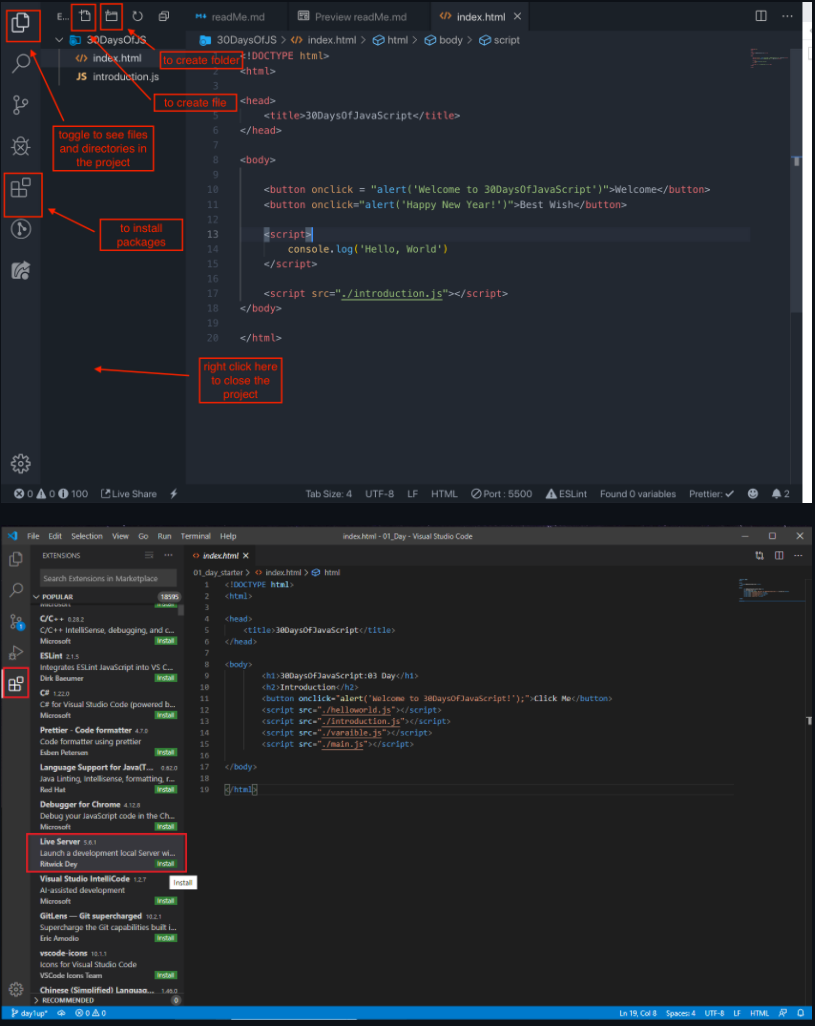Viewport: 815px width, 1026px height.
Task: Toggle Prettier status in the status bar
Action: pyautogui.click(x=711, y=494)
